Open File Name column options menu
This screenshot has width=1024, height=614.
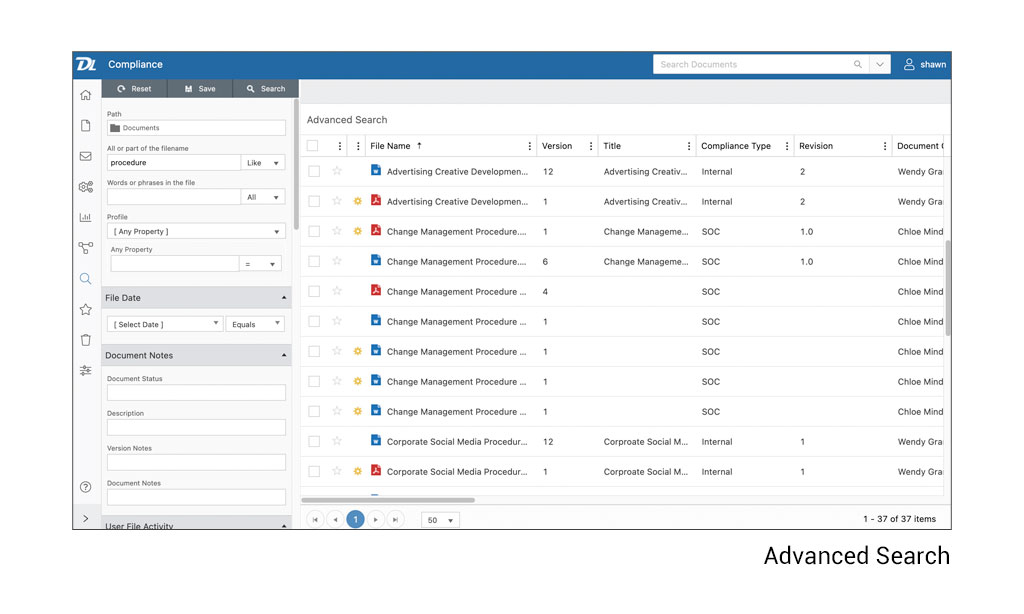click(x=530, y=146)
